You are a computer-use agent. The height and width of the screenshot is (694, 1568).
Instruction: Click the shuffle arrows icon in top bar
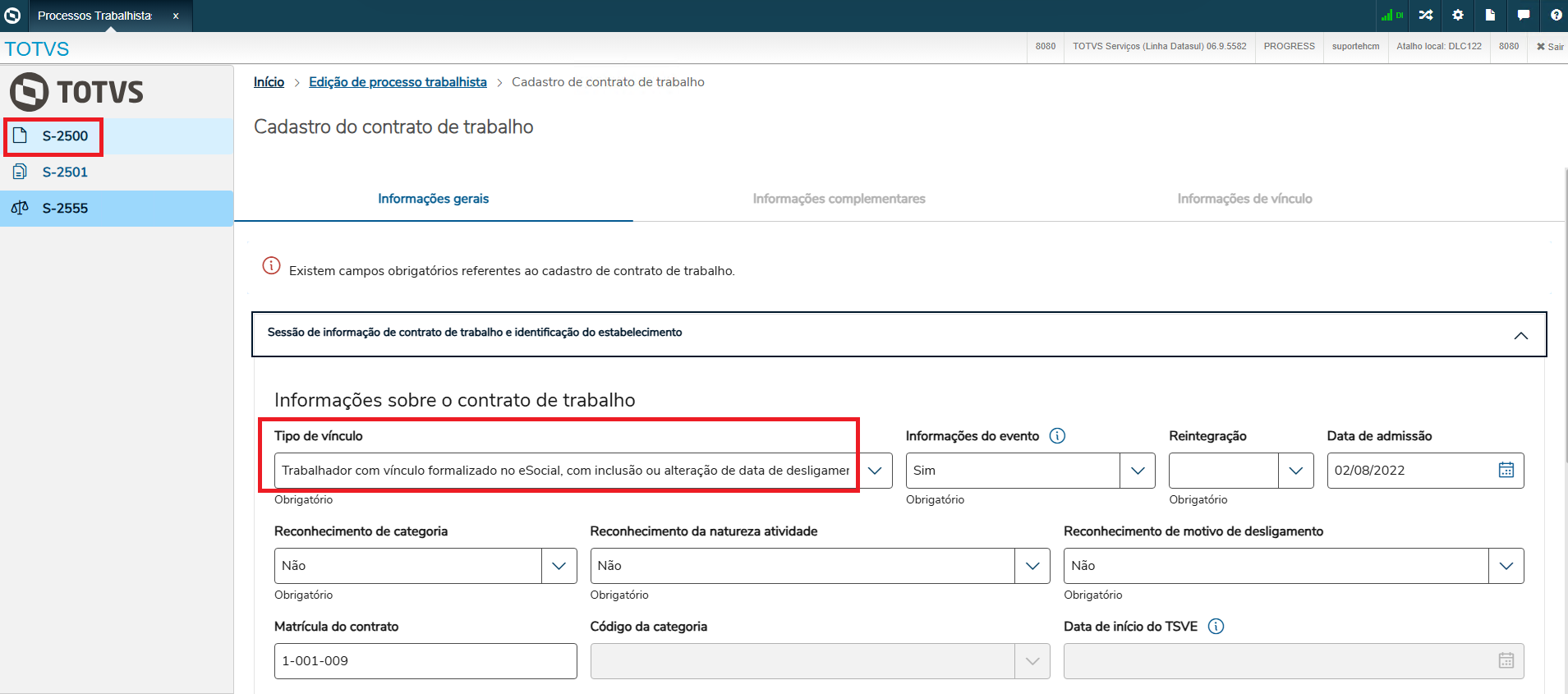click(1426, 15)
